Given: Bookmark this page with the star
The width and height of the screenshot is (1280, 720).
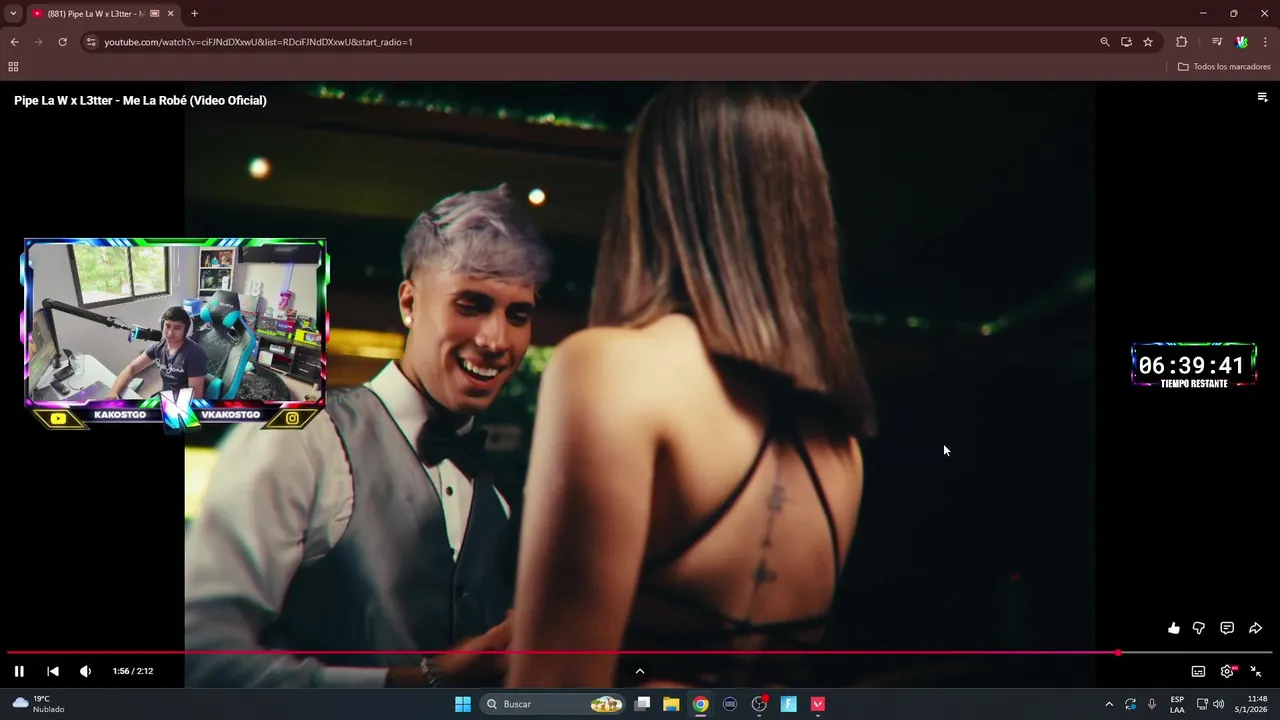Looking at the screenshot, I should click(x=1148, y=42).
